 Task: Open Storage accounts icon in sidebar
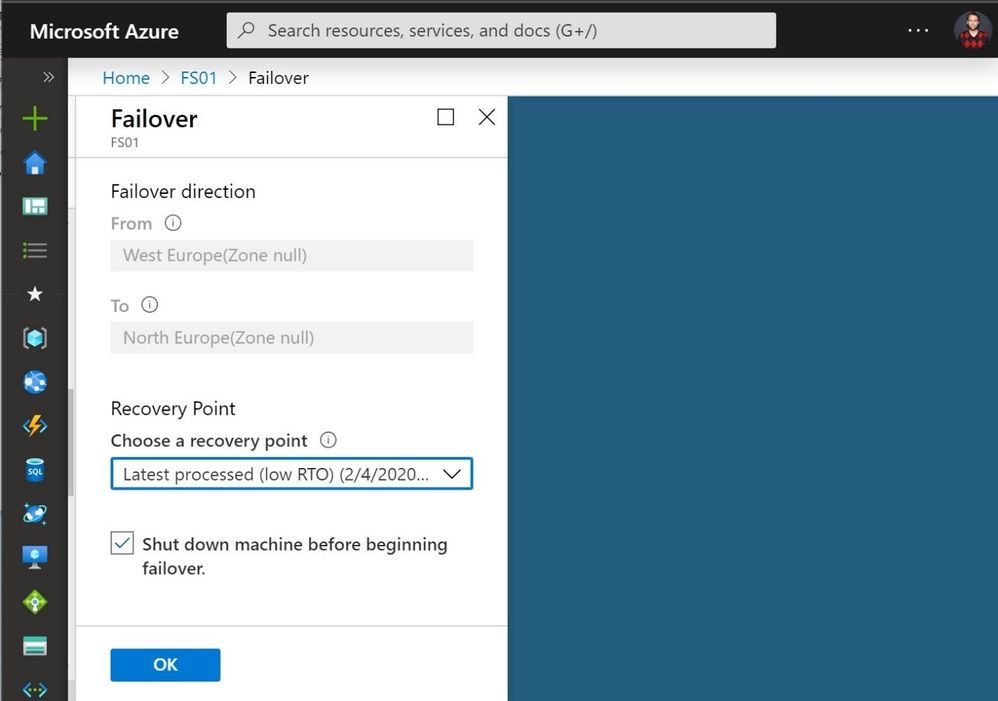pos(34,646)
